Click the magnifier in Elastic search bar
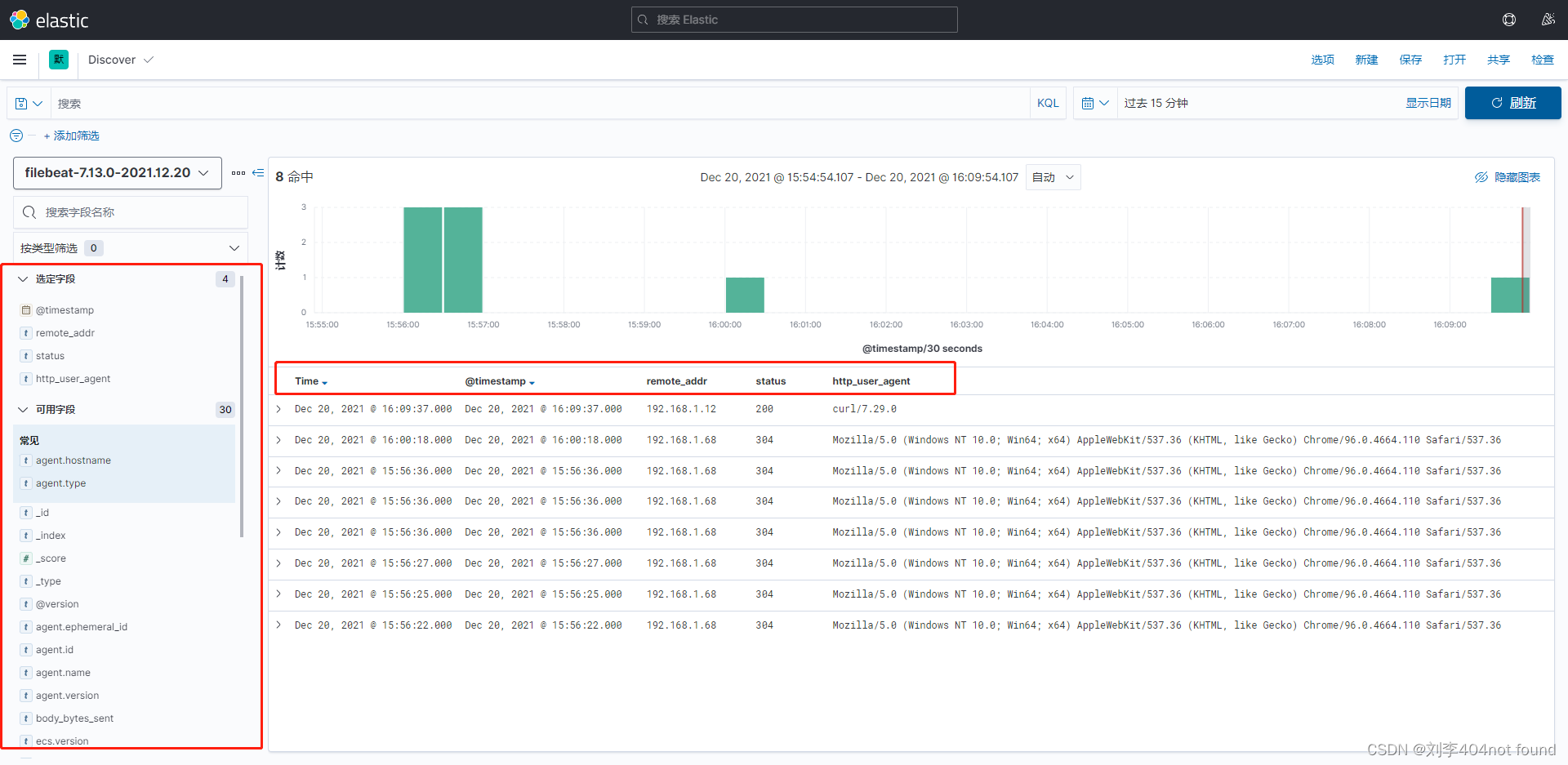Image resolution: width=1568 pixels, height=765 pixels. point(644,20)
